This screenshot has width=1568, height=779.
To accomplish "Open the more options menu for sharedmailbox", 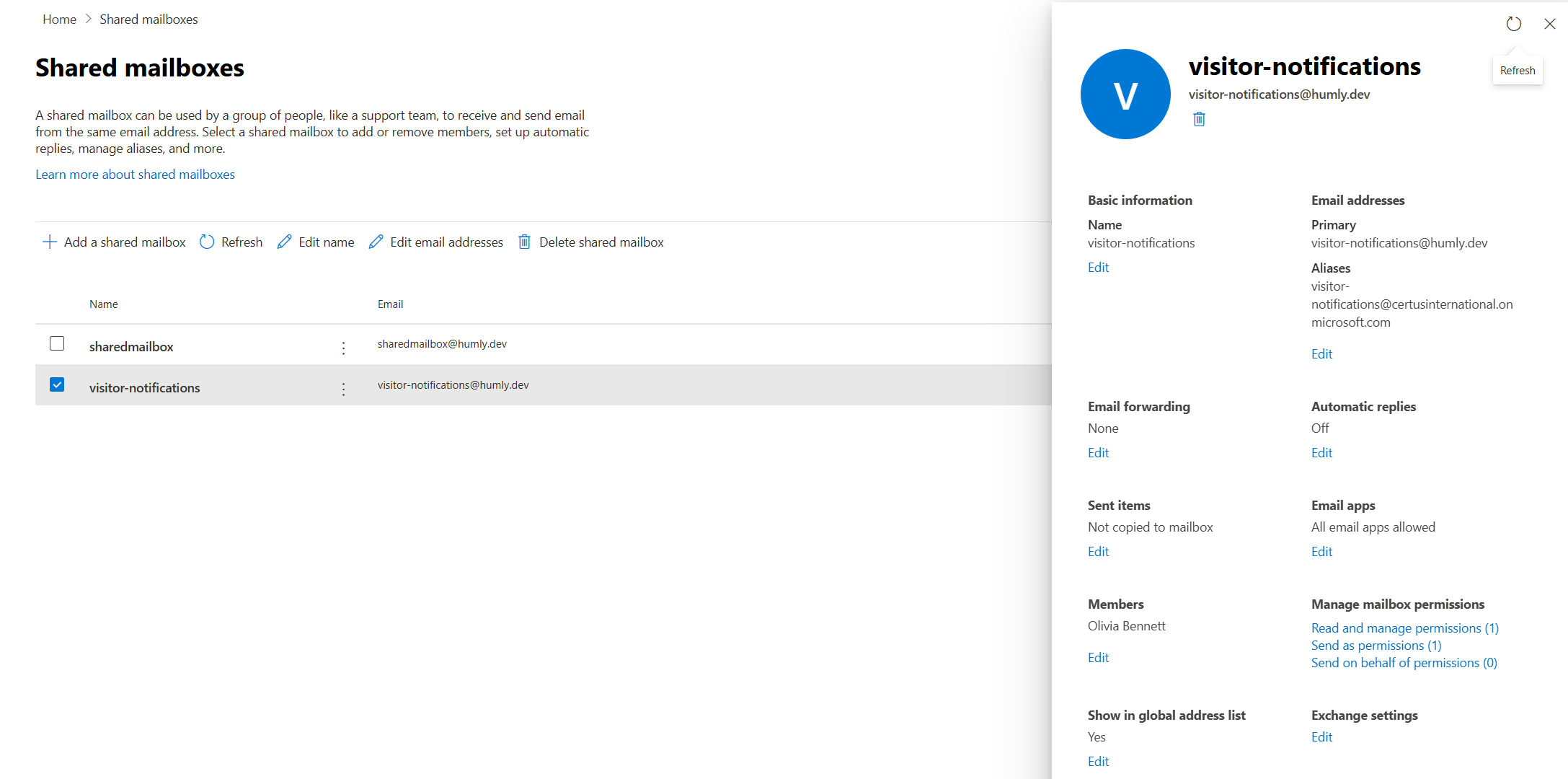I will (343, 348).
